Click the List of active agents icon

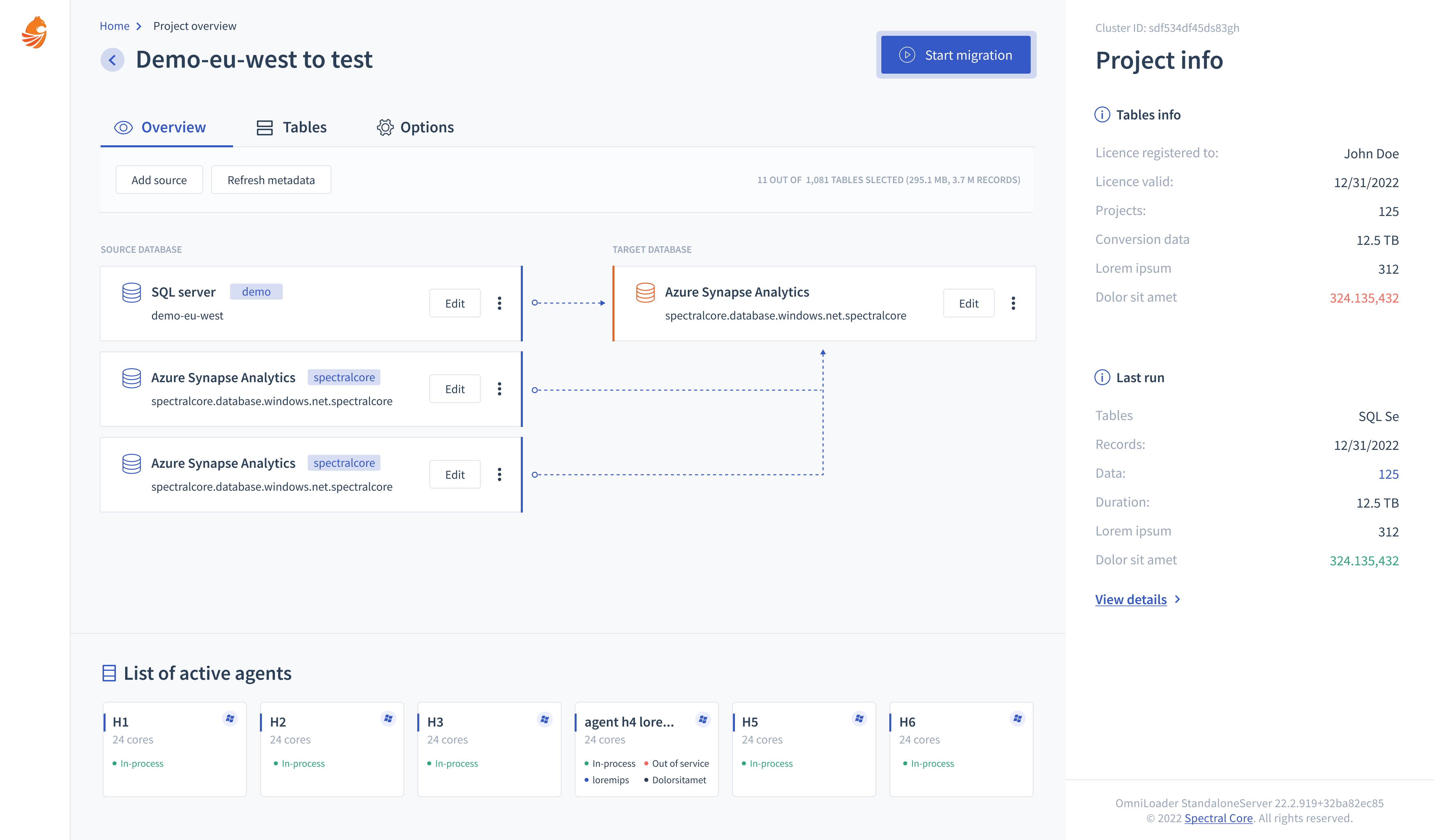point(109,673)
